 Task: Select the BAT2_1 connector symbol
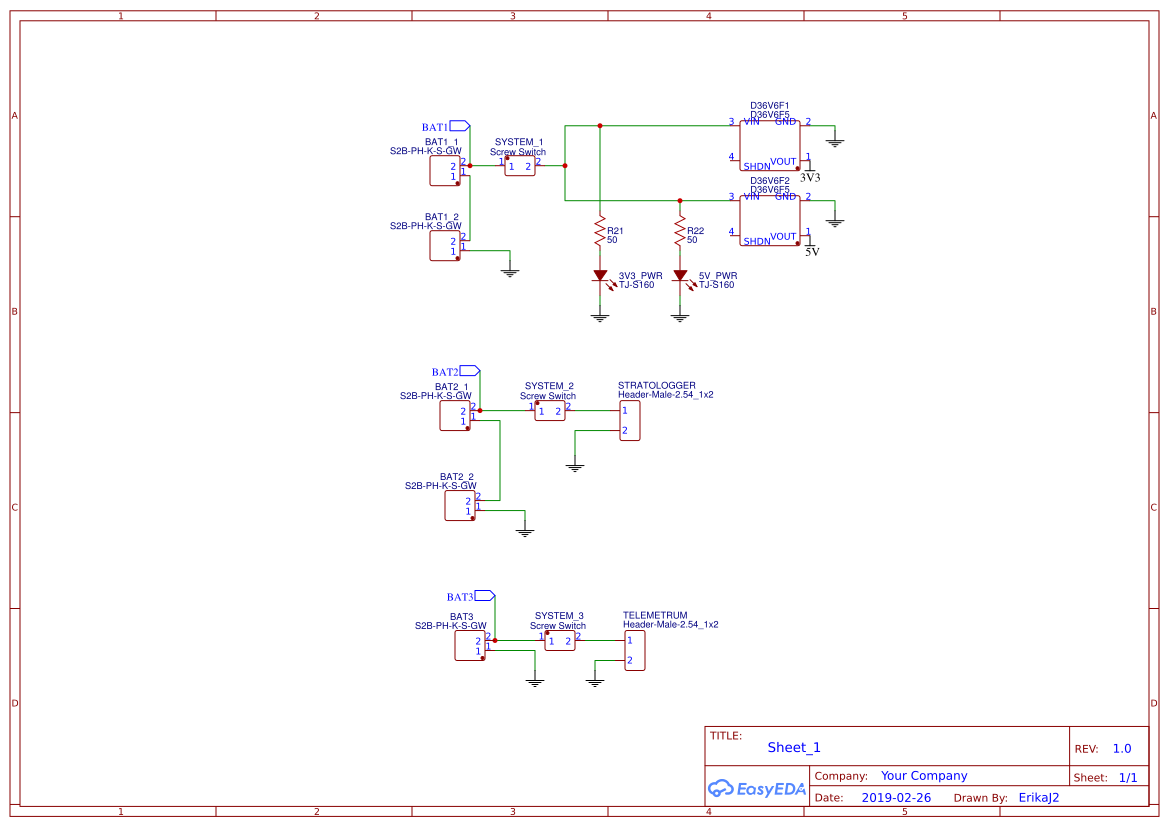[x=455, y=416]
